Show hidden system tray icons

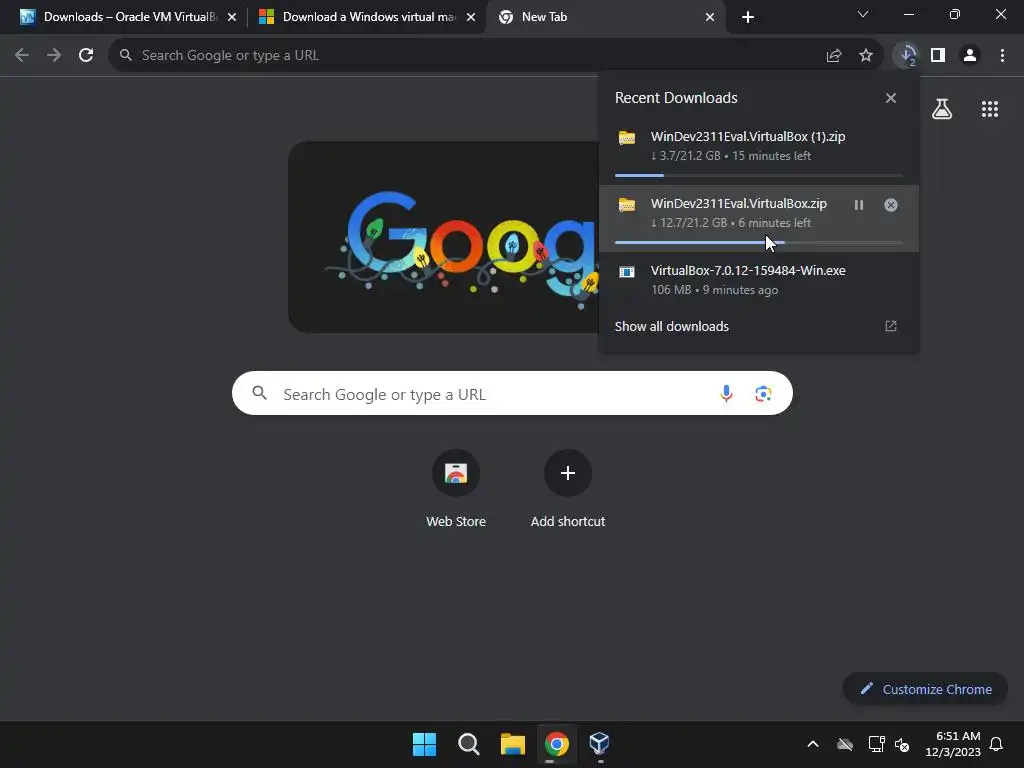(x=813, y=744)
